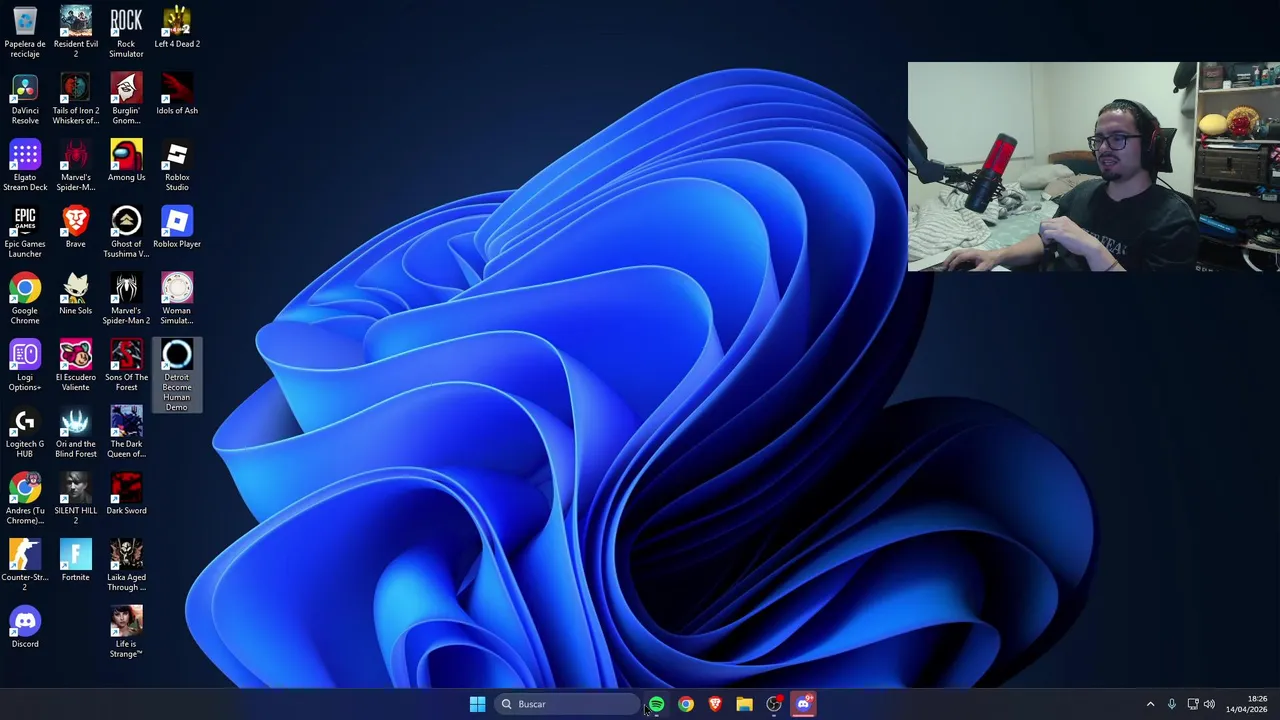Image resolution: width=1280 pixels, height=720 pixels.
Task: Show hidden system tray icons
Action: [x=1150, y=704]
